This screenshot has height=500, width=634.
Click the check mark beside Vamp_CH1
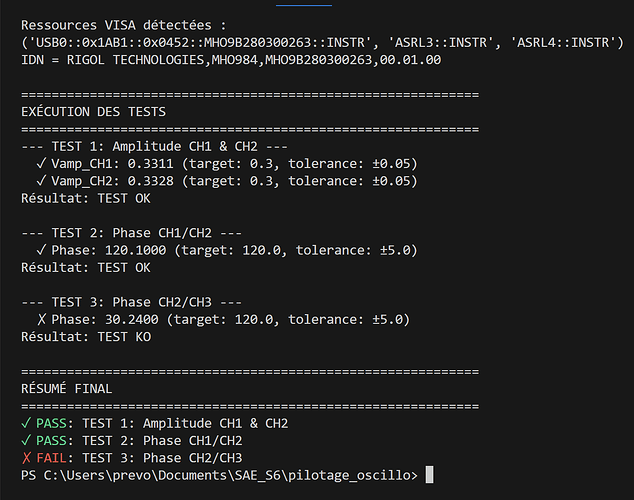pos(40,163)
